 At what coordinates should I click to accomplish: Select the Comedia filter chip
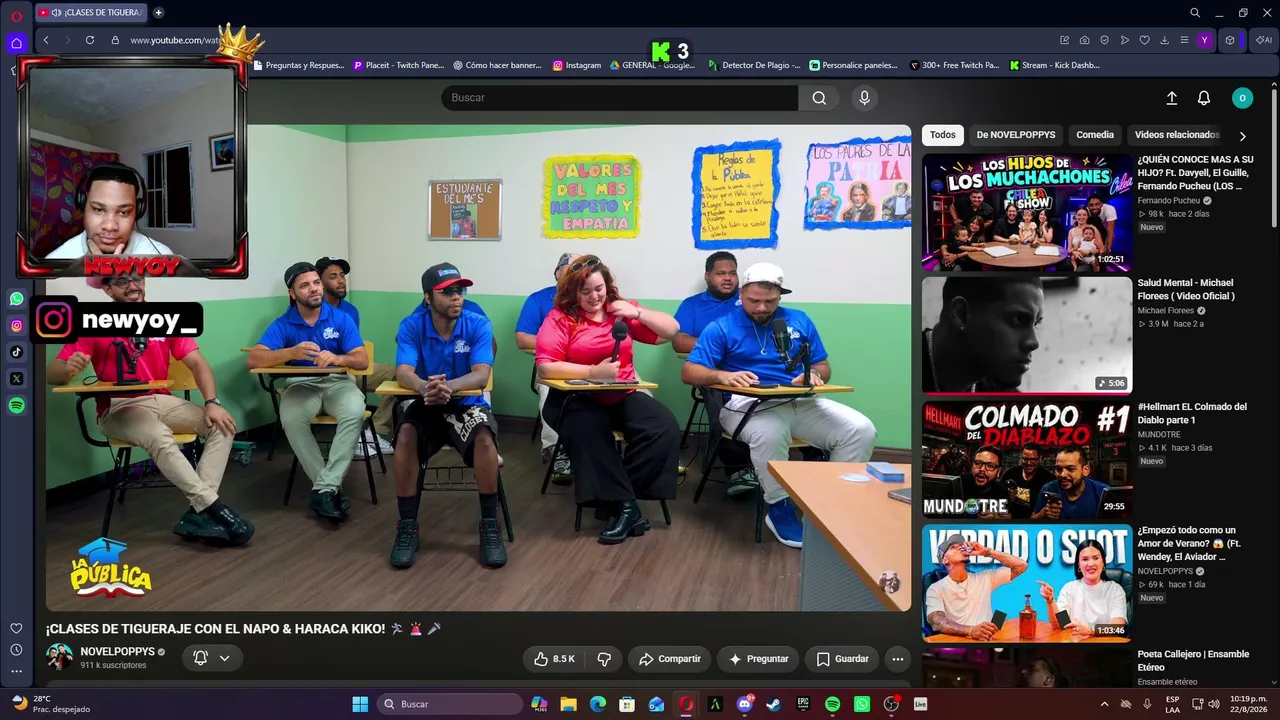(x=1095, y=135)
